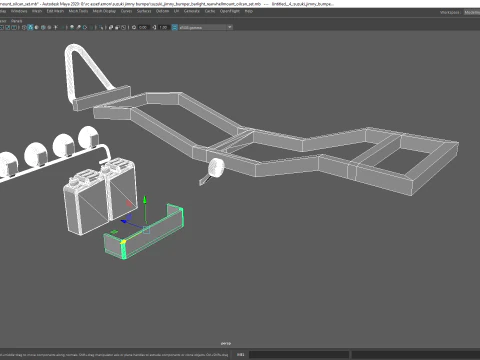Click the exposure value field showing 0.00
The width and height of the screenshot is (480, 360).
[143, 27]
